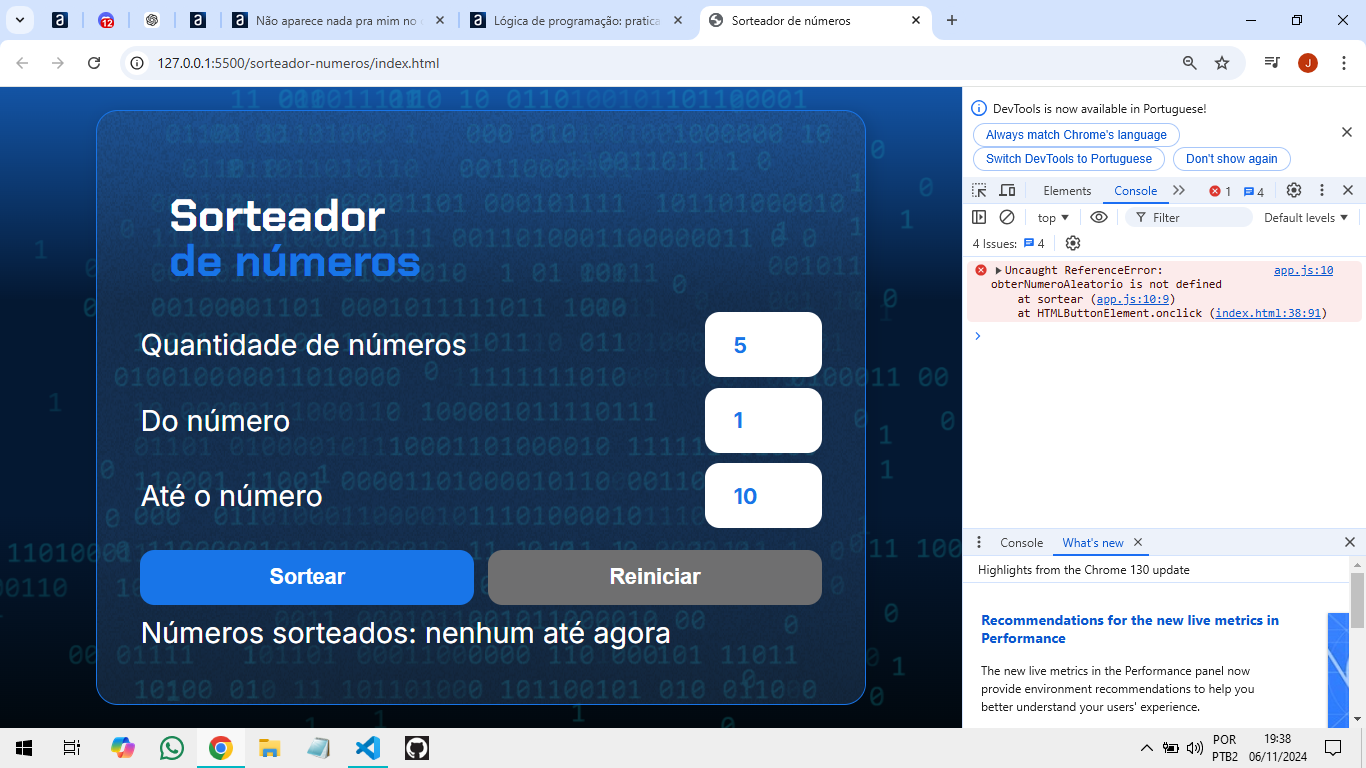Show the console sidebar

979,217
